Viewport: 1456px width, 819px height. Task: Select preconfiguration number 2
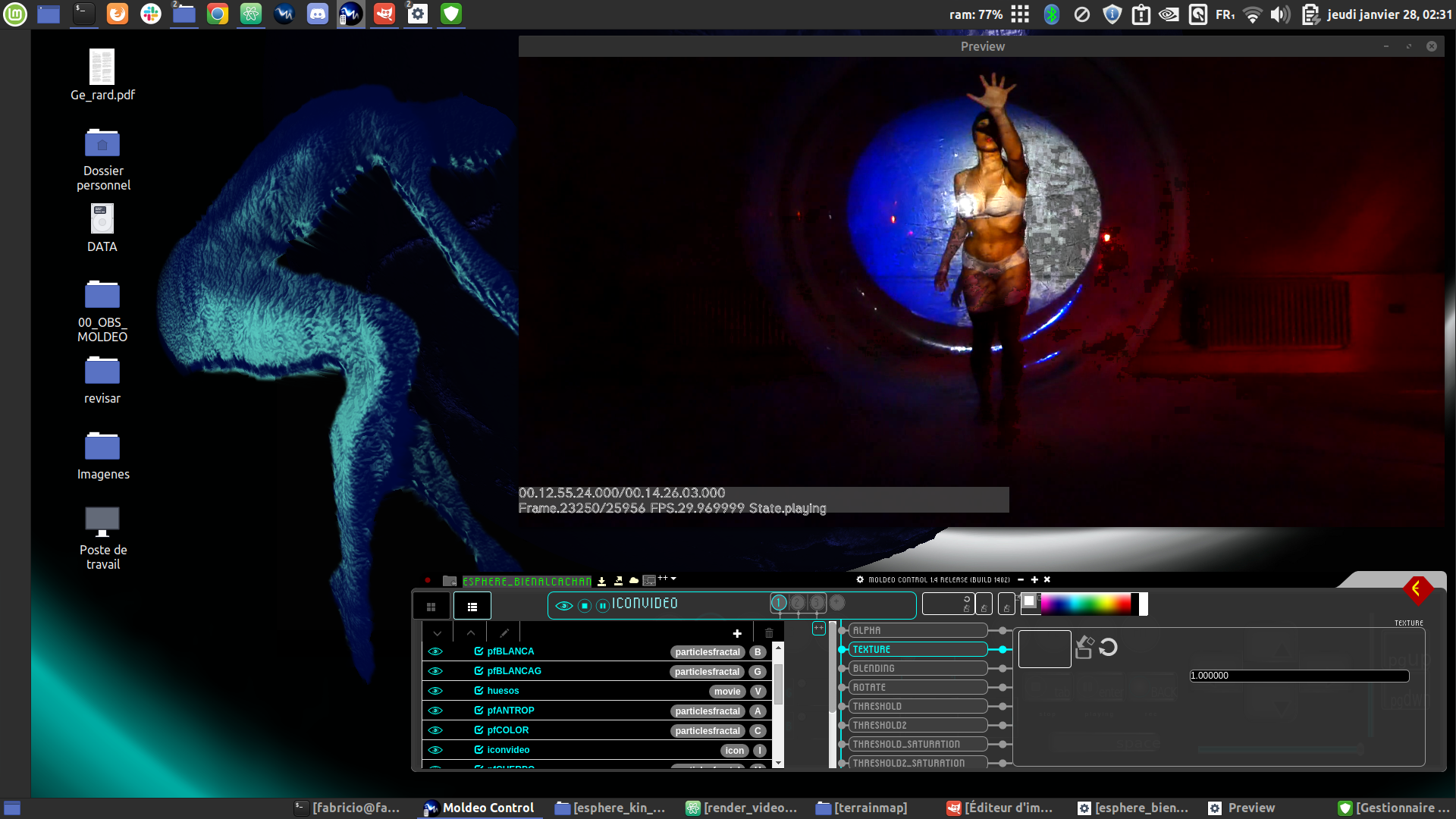coord(798,603)
